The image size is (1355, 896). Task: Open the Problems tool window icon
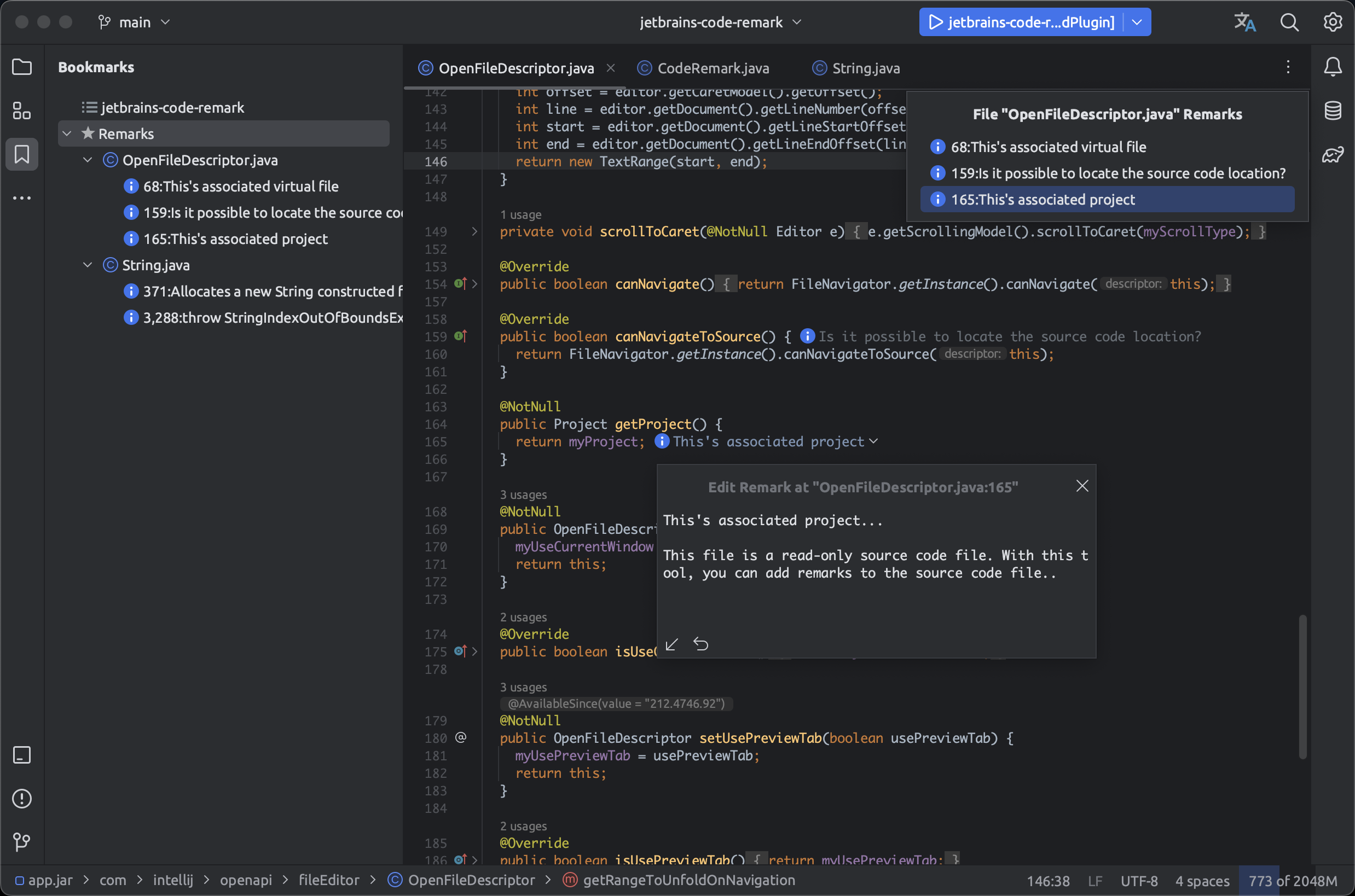click(x=22, y=798)
